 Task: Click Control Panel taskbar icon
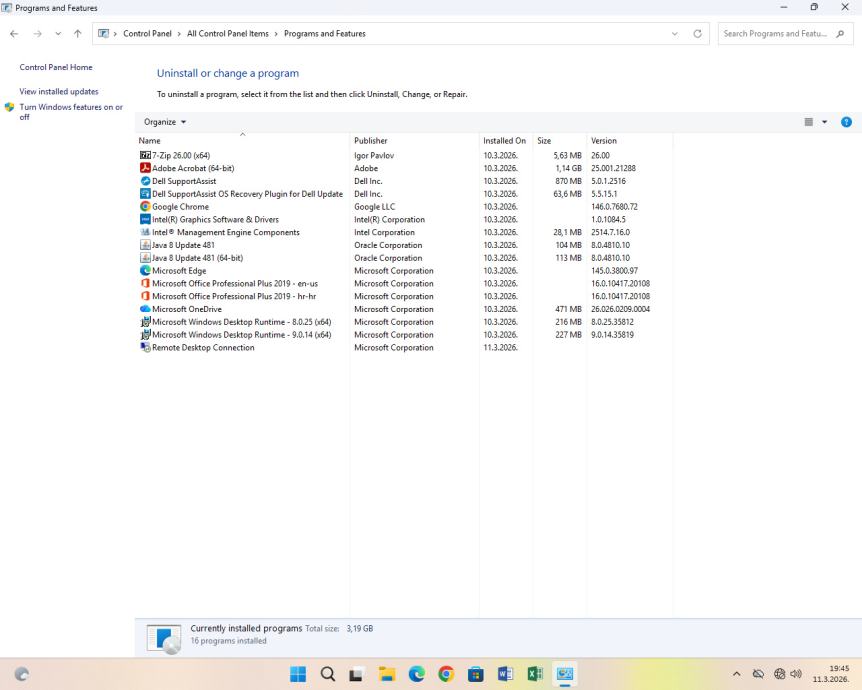point(565,674)
